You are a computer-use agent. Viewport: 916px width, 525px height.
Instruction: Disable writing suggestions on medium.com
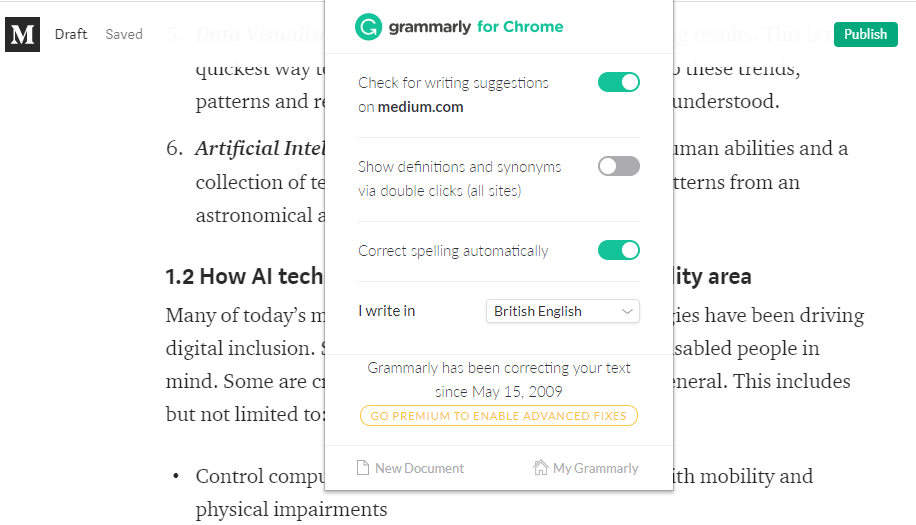point(618,82)
